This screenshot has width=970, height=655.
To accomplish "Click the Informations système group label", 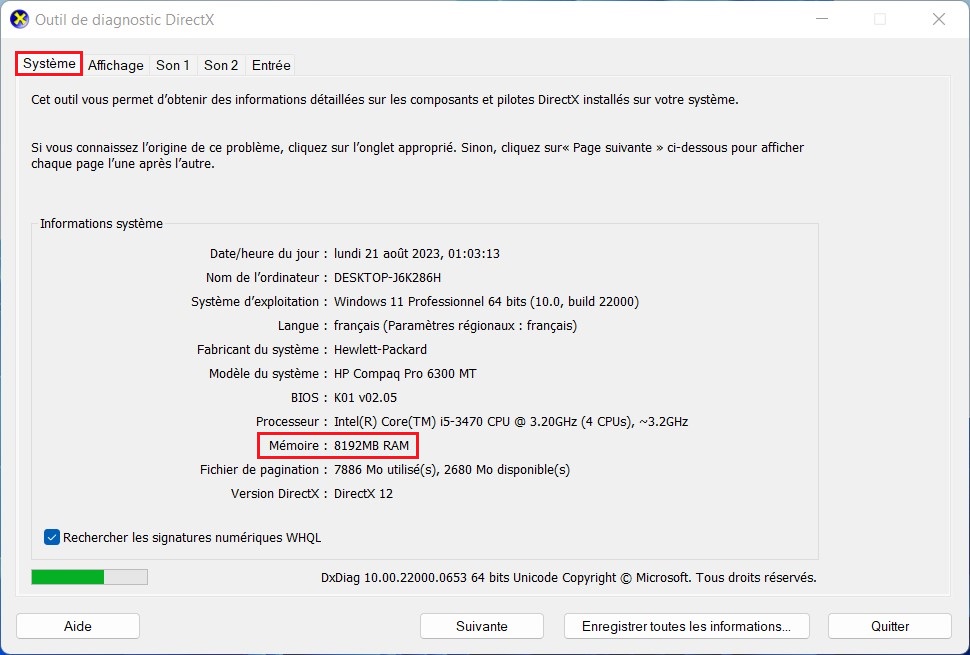I will (x=101, y=224).
